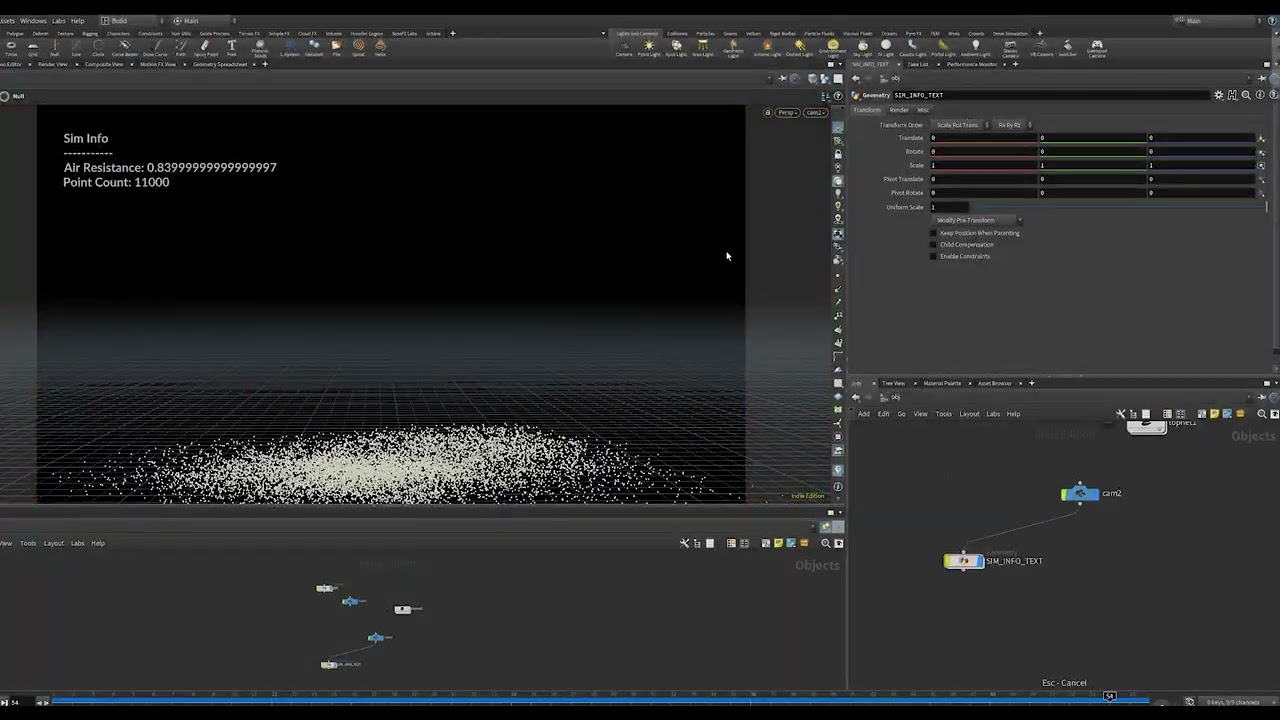Enable Keep Position When Parenting checkbox
1280x720 pixels.
[x=934, y=233]
